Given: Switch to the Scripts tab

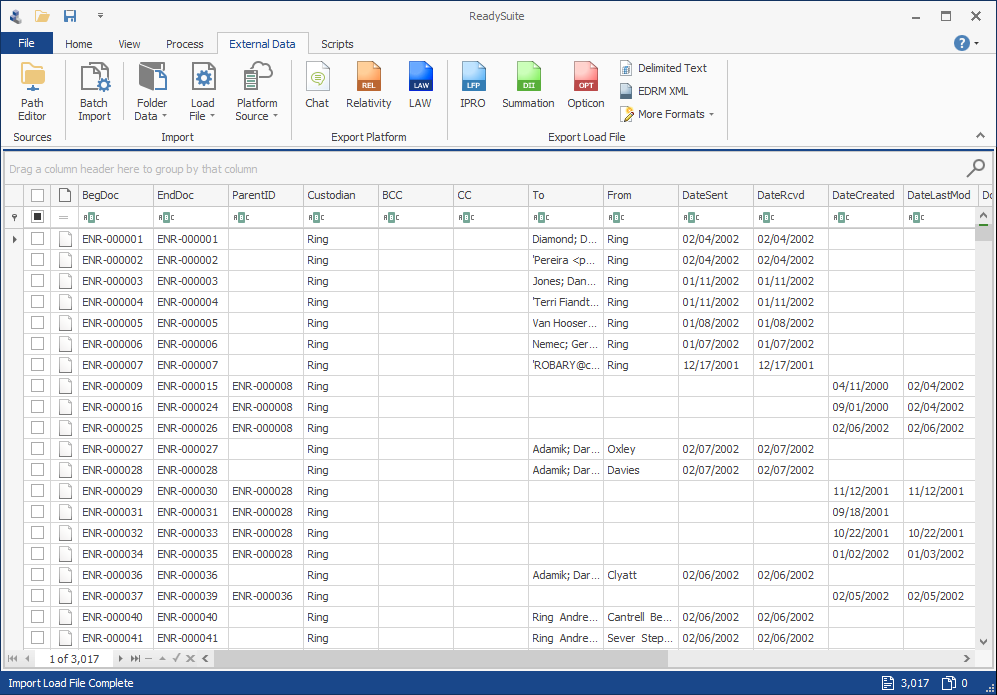Looking at the screenshot, I should (337, 44).
